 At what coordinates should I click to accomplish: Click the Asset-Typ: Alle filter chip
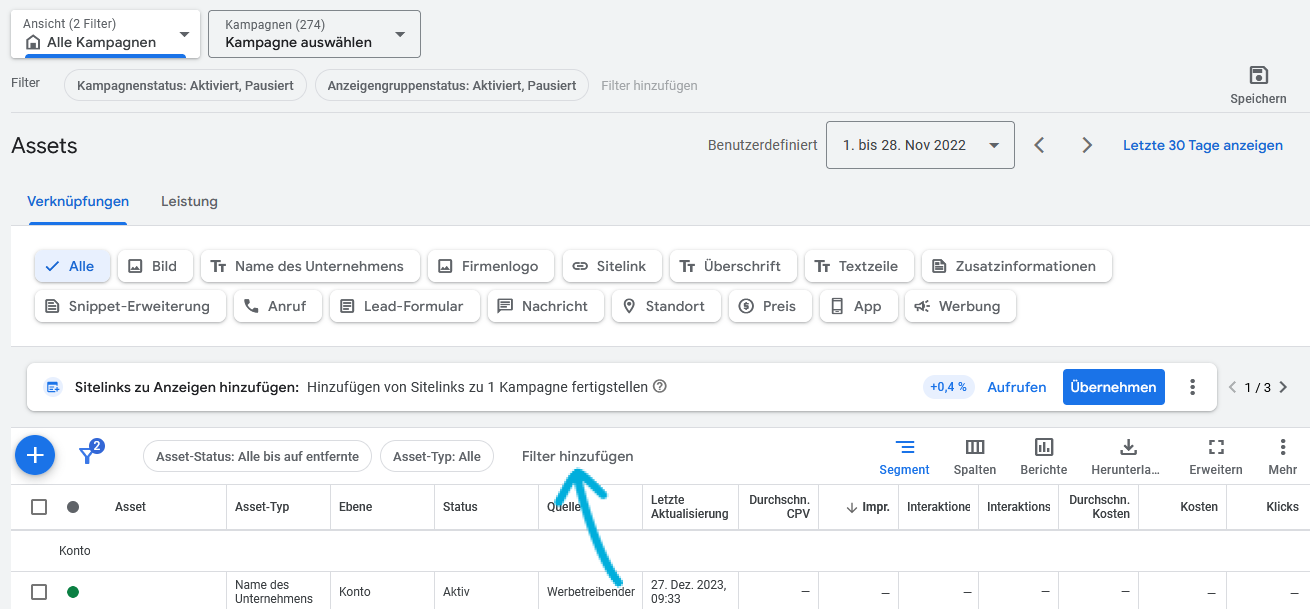coord(437,456)
